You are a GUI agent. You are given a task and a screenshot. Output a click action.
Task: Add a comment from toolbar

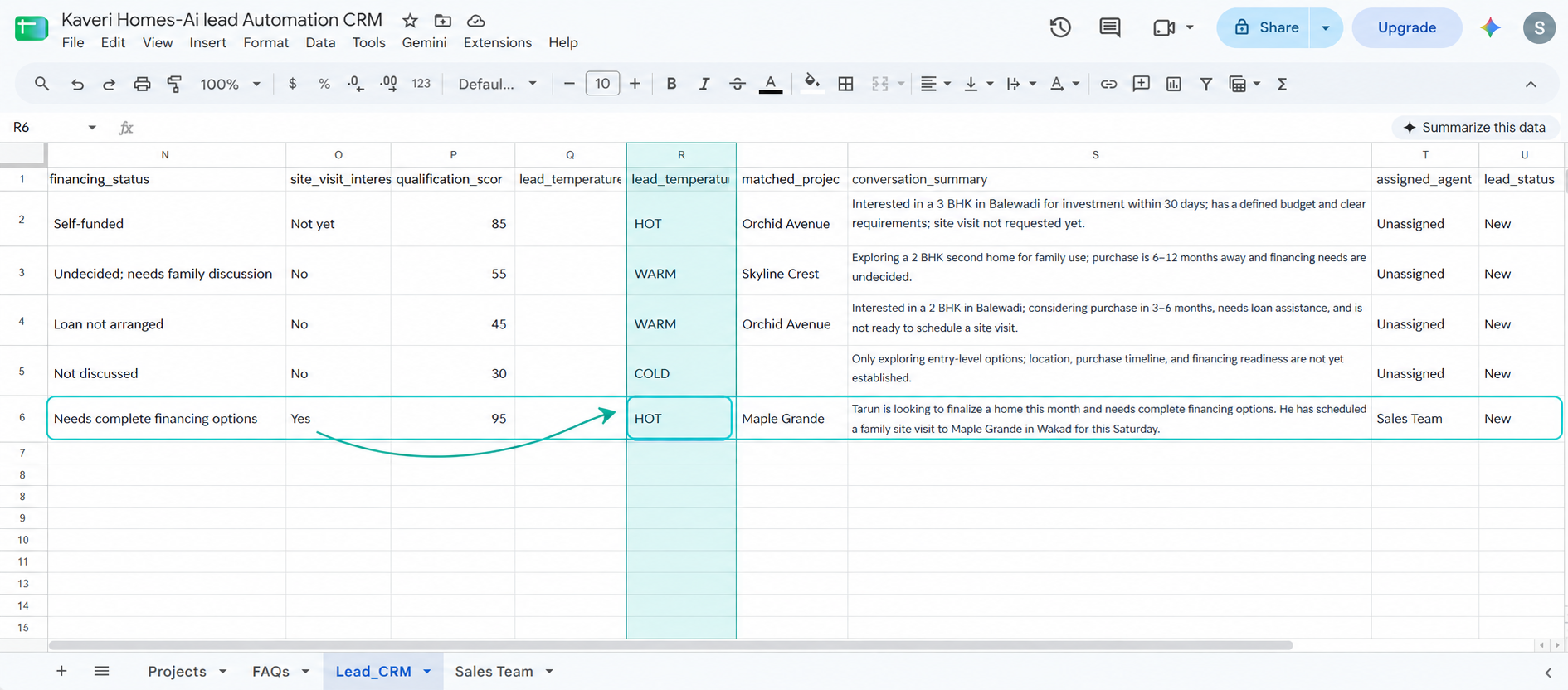pos(1141,84)
